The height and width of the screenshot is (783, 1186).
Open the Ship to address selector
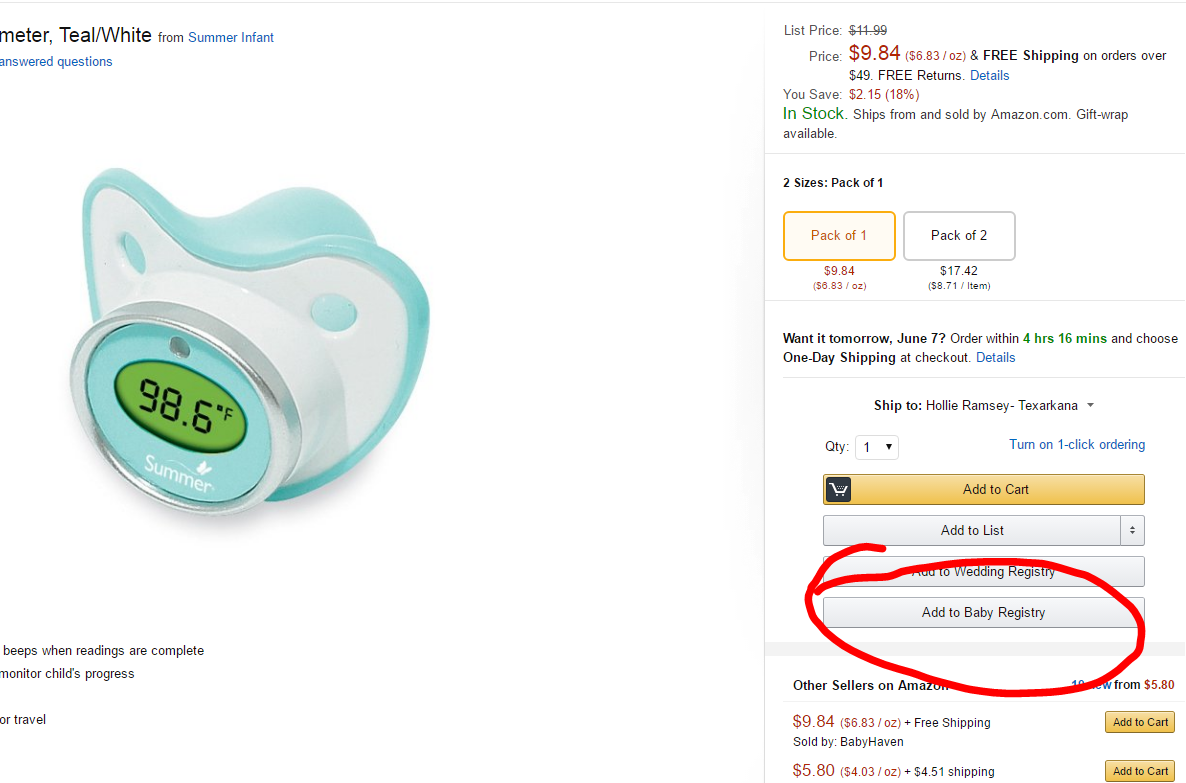coord(1090,405)
